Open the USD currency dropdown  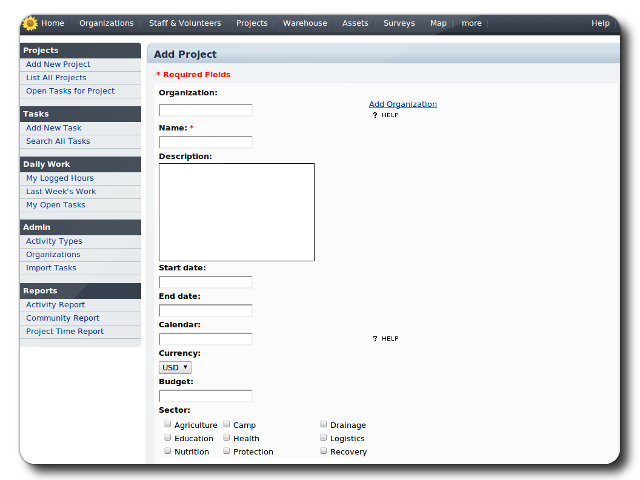tap(175, 368)
